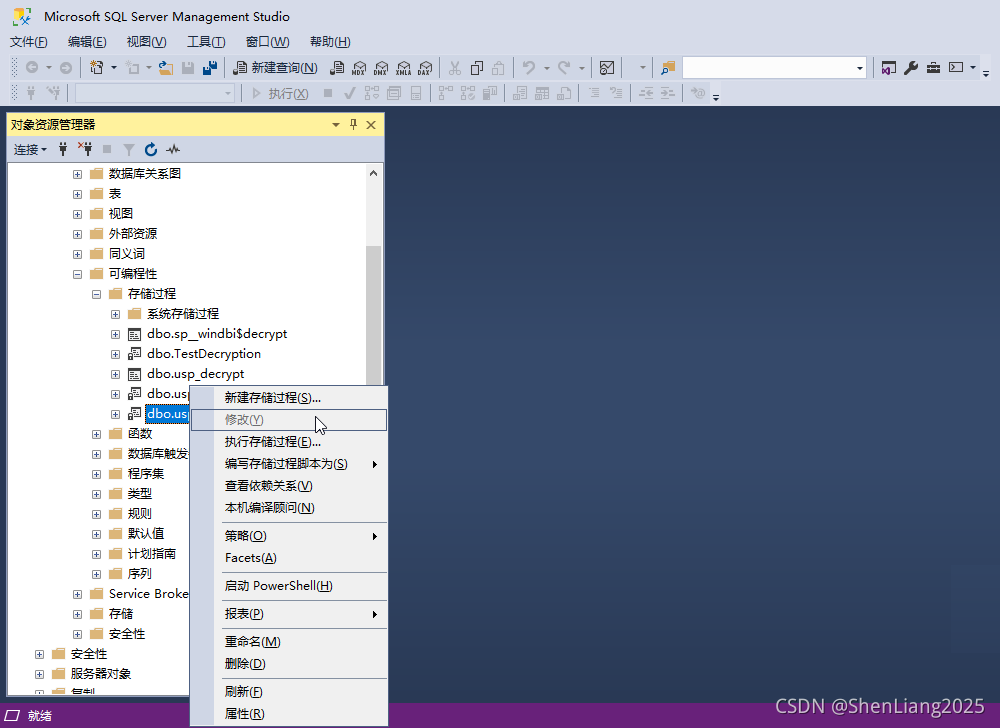
Task: Create a new XMLA query
Action: [403, 67]
